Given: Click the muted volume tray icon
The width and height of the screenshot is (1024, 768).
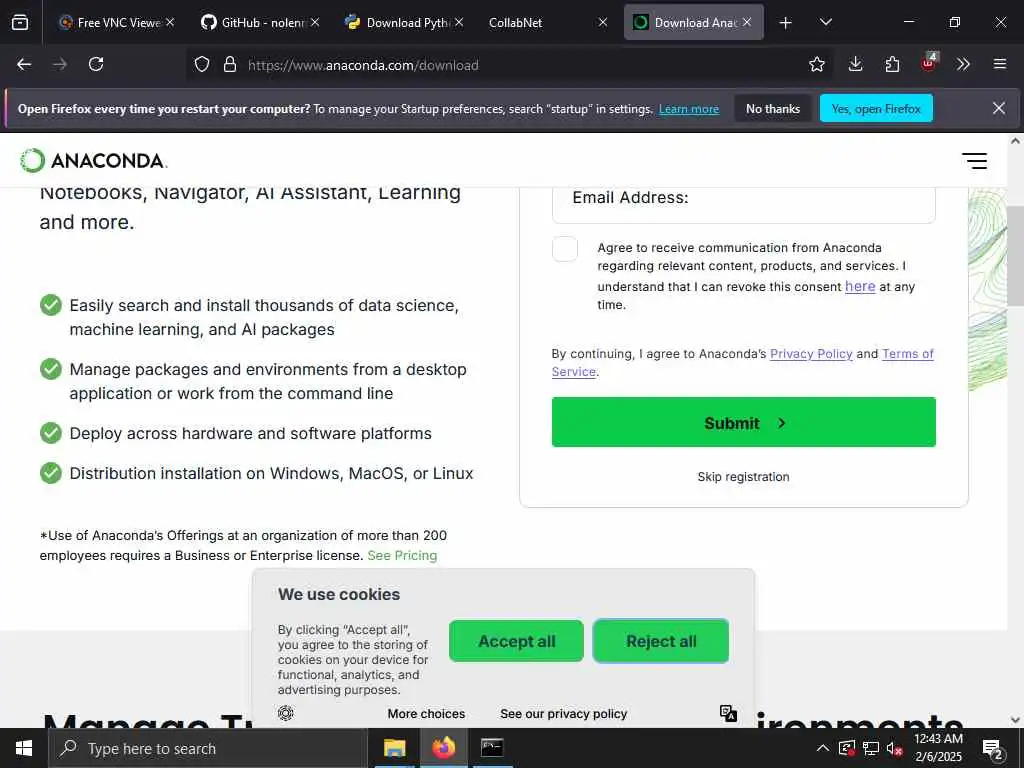Looking at the screenshot, I should click(894, 748).
